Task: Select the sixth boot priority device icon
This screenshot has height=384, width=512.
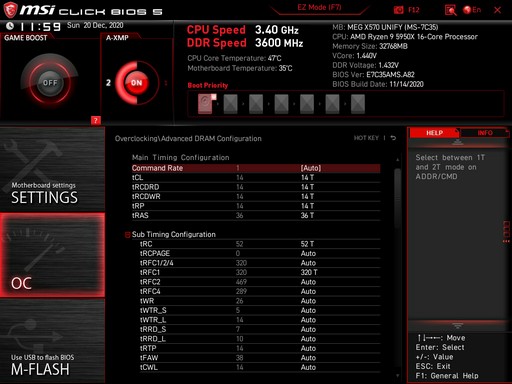Action: pos(332,104)
